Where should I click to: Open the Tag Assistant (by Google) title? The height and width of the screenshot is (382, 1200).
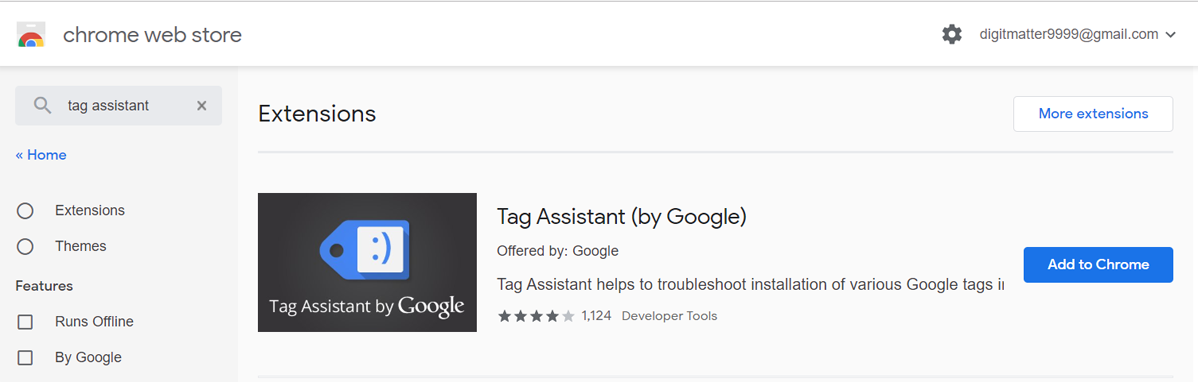(622, 216)
